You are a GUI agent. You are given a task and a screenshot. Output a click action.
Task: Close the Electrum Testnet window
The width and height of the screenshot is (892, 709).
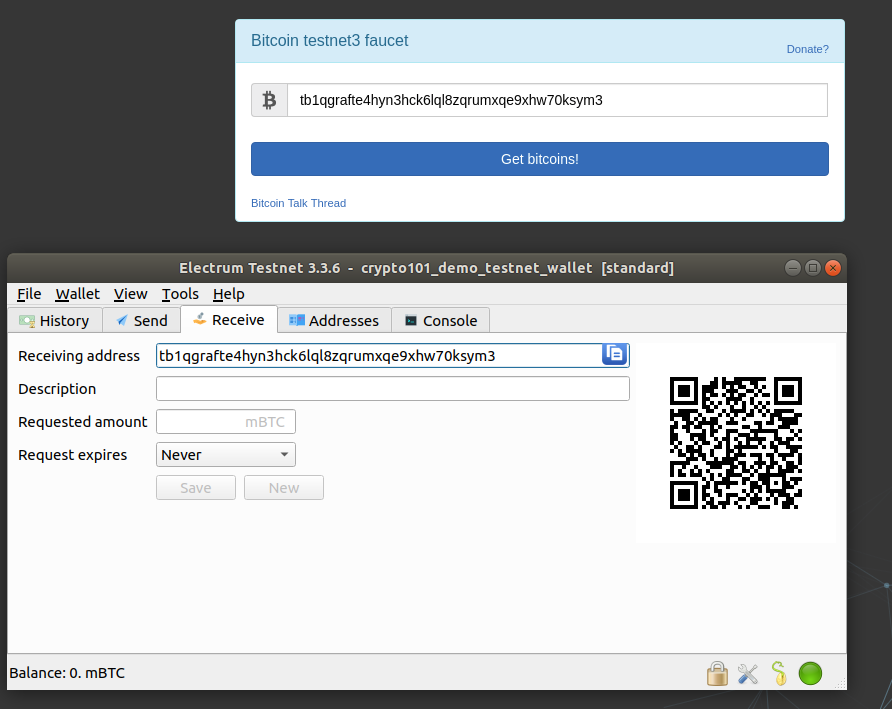click(x=833, y=267)
